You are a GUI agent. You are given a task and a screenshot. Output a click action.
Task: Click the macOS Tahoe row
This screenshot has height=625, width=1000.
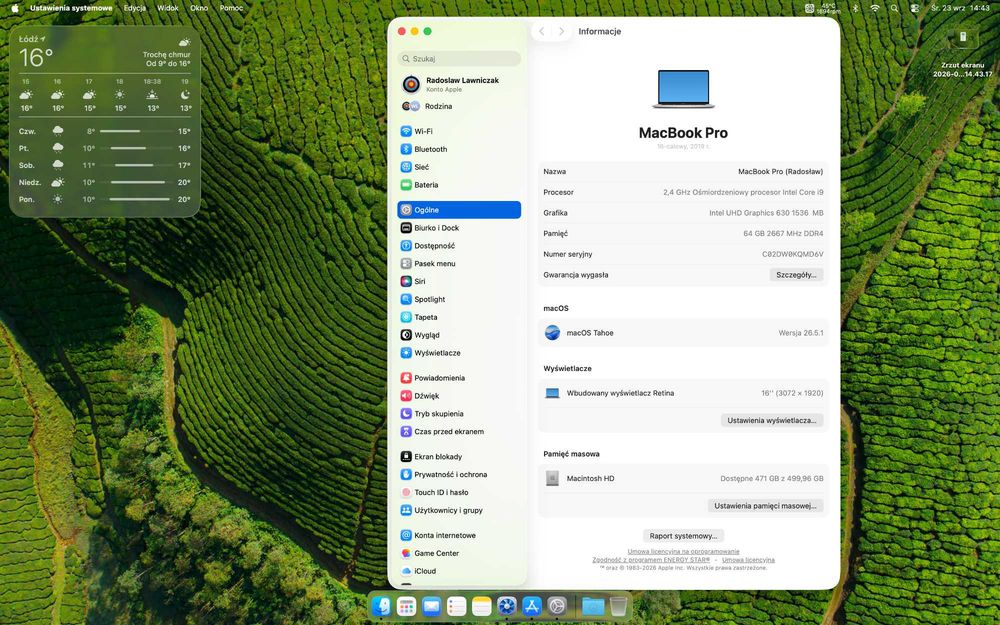coord(683,333)
